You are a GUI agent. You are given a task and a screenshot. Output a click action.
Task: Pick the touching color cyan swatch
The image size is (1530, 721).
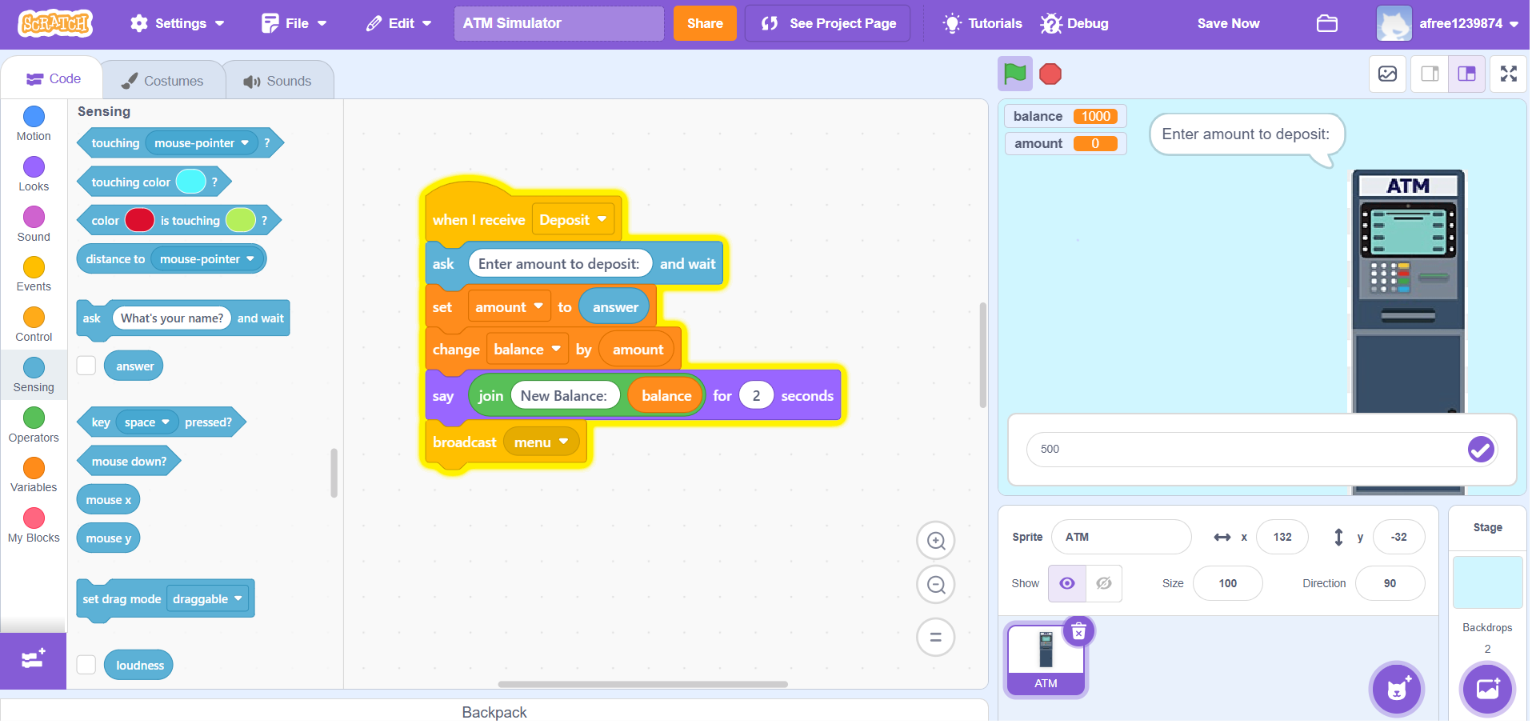click(x=190, y=182)
